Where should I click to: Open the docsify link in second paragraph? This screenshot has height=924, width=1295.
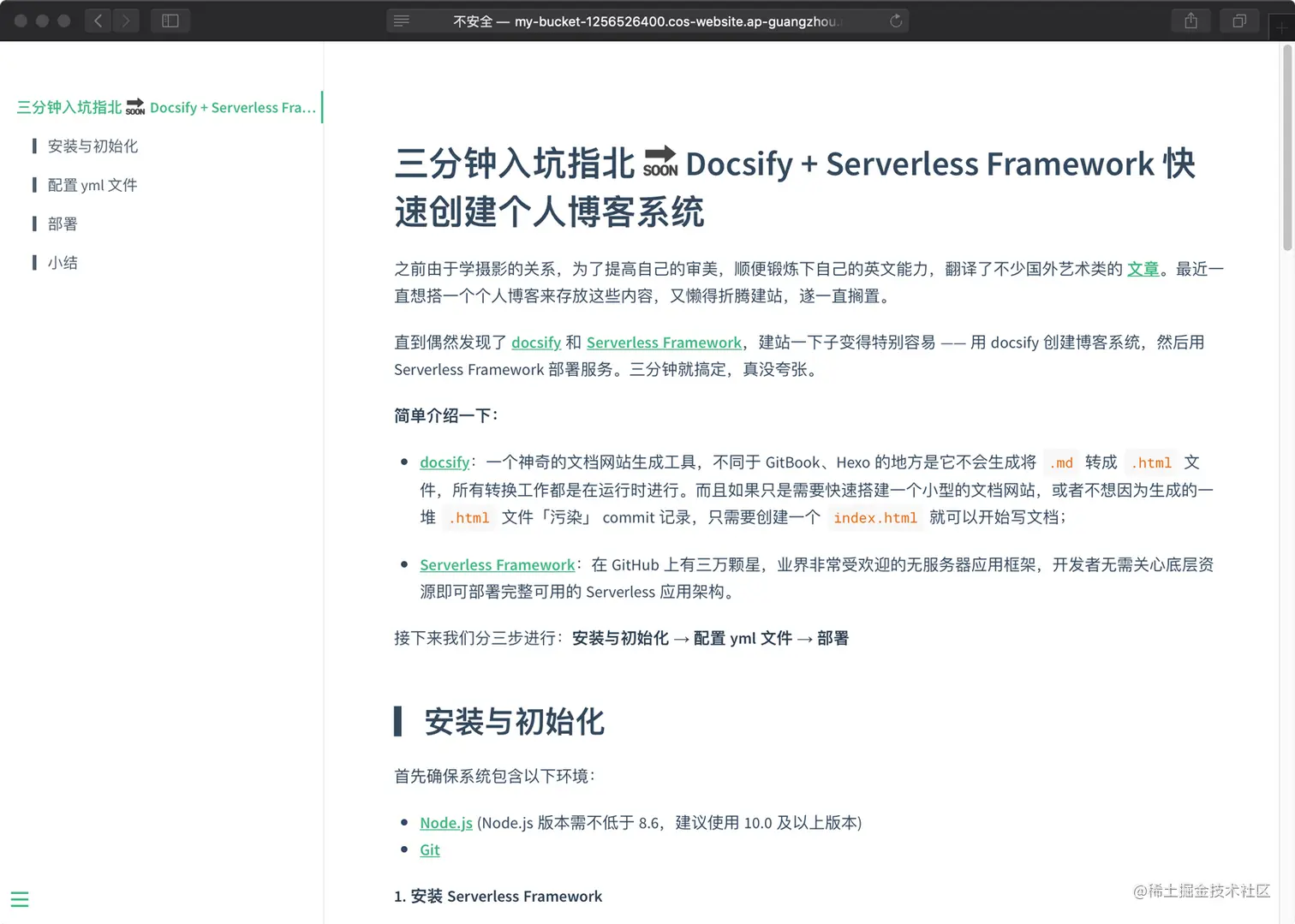click(536, 343)
